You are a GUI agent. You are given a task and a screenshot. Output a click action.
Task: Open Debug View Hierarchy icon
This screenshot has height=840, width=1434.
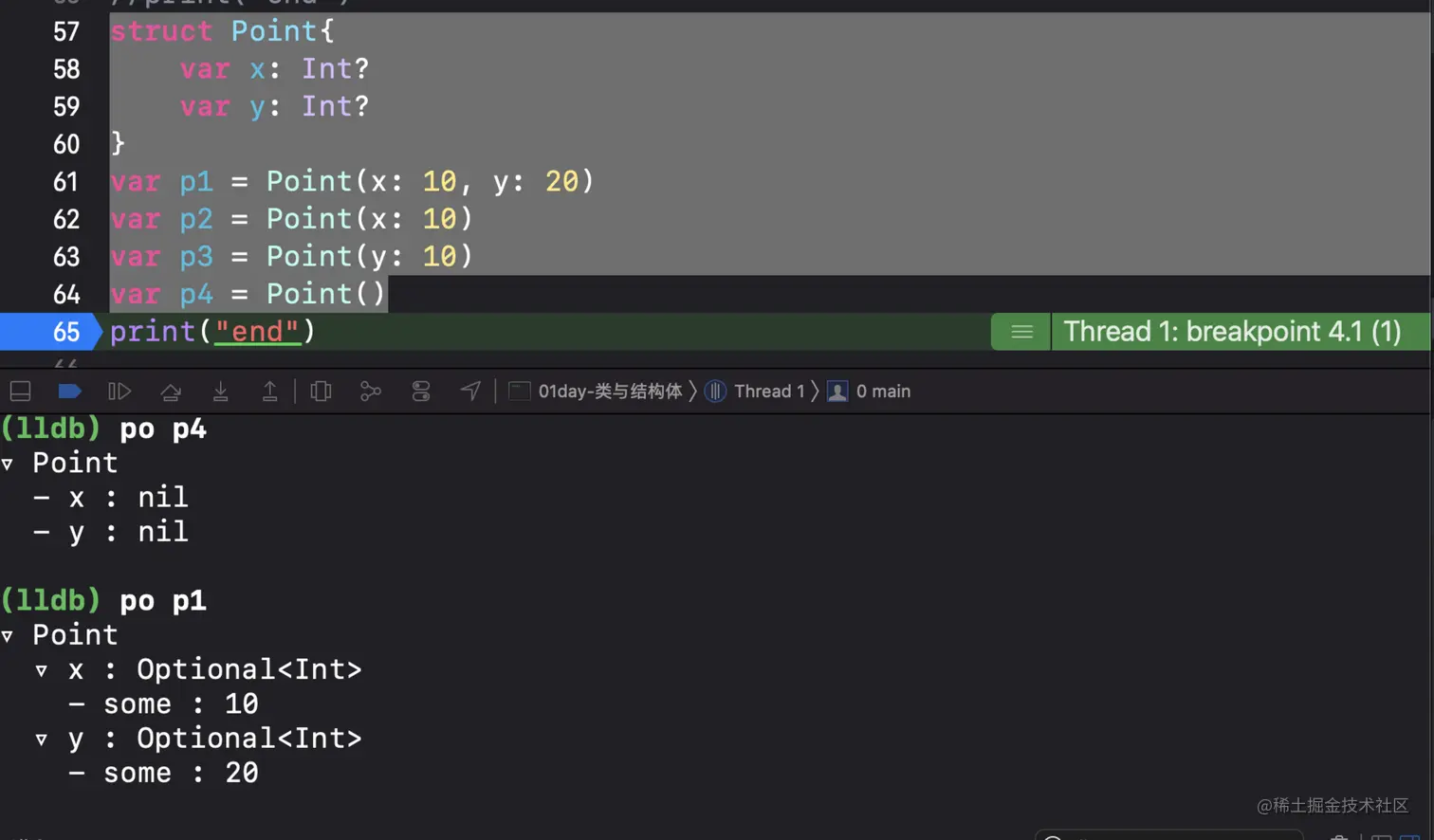(321, 391)
